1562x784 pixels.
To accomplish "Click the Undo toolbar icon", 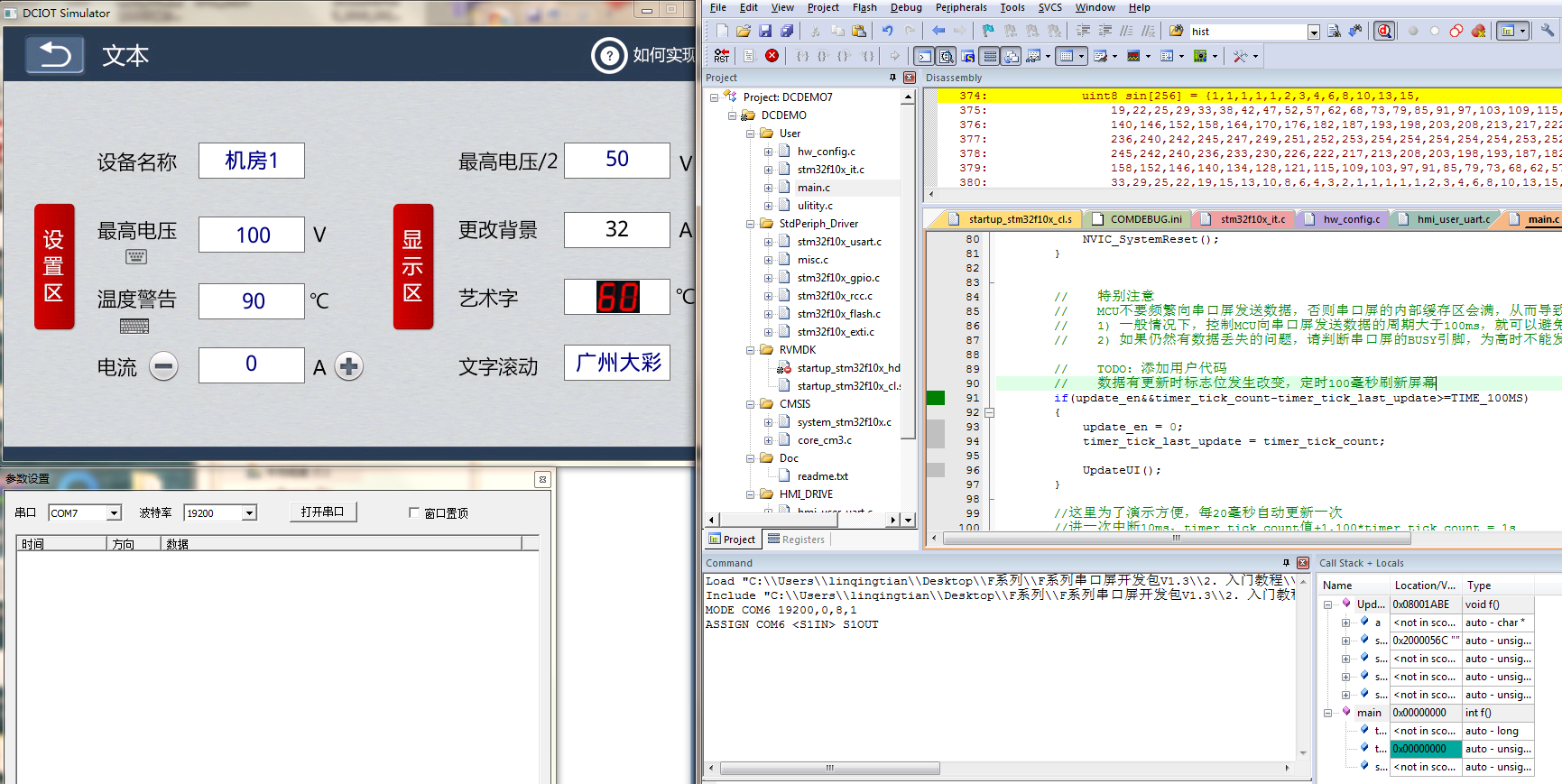I will (888, 32).
